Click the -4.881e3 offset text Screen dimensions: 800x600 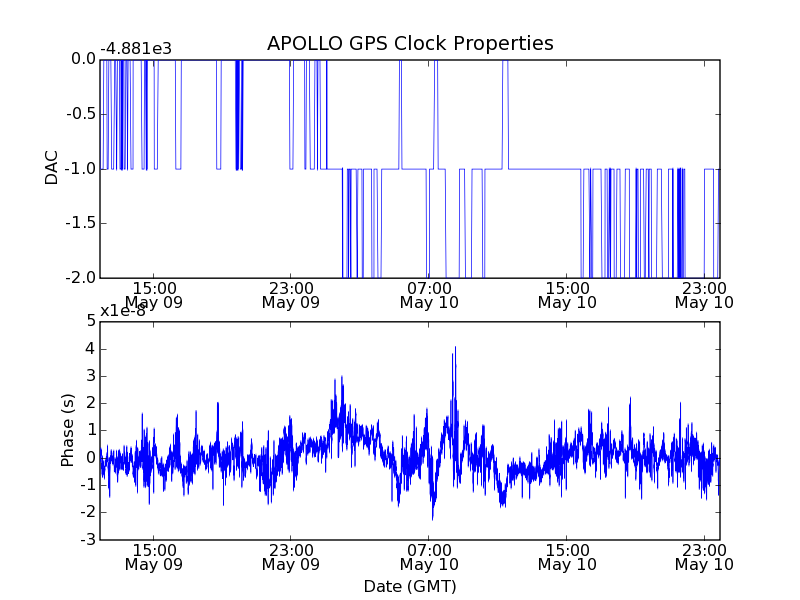click(136, 49)
